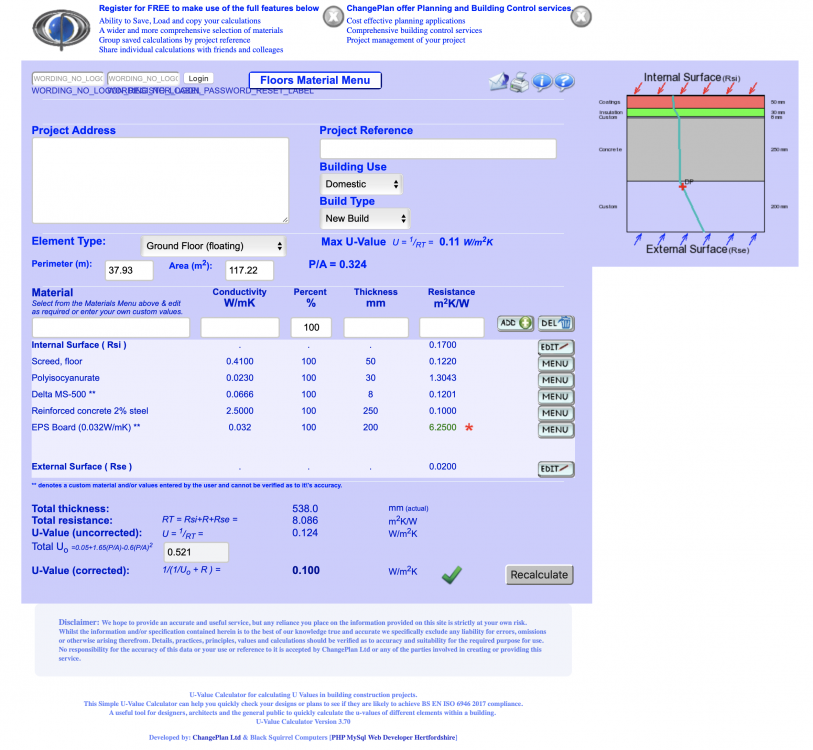Viewport: 813px width, 750px height.
Task: Click the empty Conductivity input
Action: (x=240, y=327)
